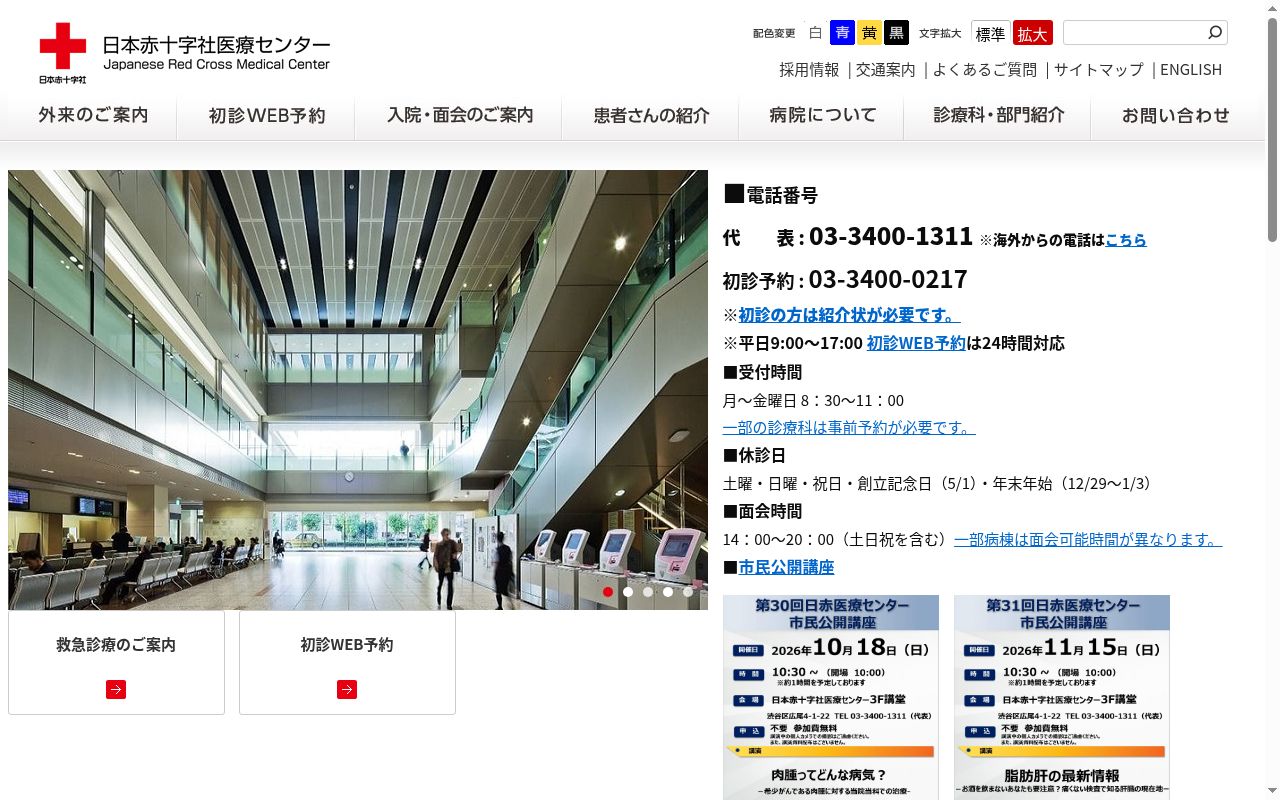Open 交通案内 link
The width and height of the screenshot is (1280, 800).
pos(885,70)
